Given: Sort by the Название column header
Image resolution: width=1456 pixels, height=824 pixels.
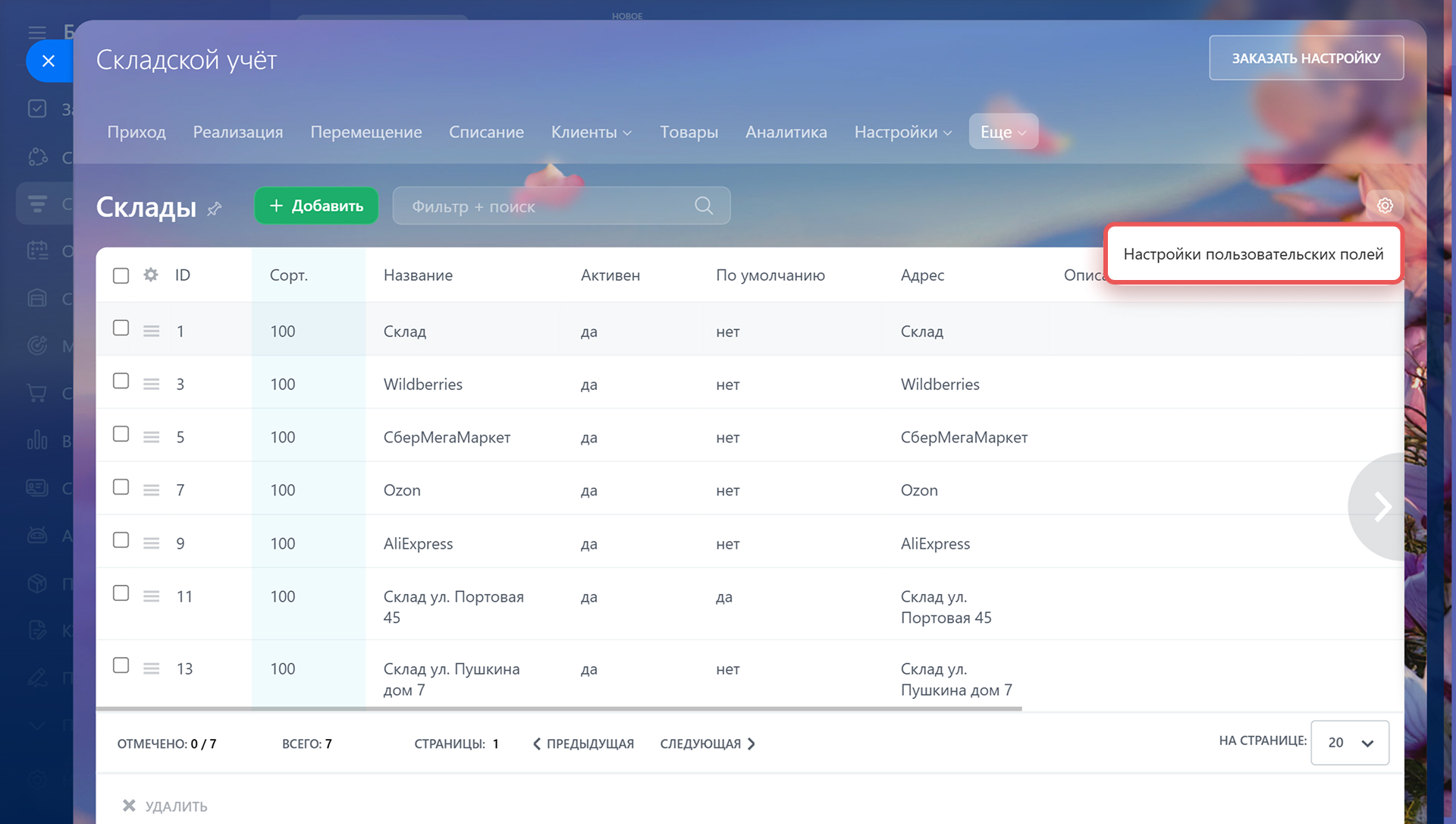Looking at the screenshot, I should (x=418, y=275).
